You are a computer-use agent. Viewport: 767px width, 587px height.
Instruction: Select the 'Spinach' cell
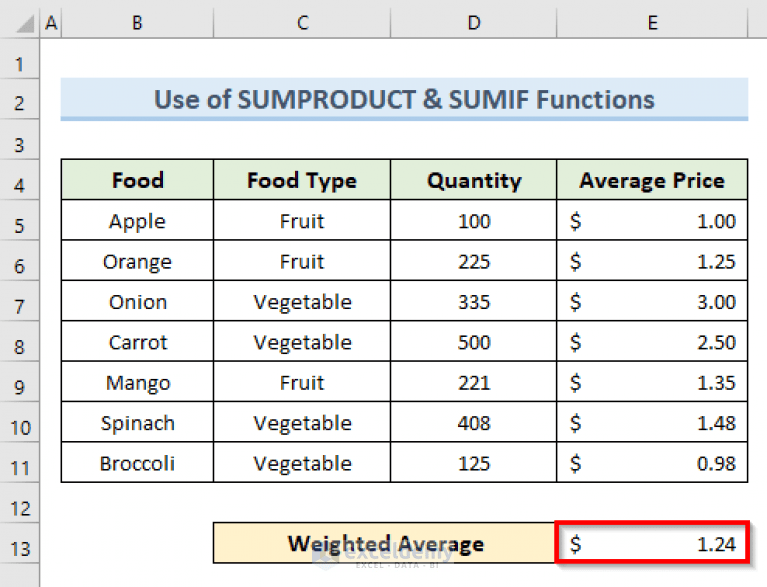pos(137,423)
